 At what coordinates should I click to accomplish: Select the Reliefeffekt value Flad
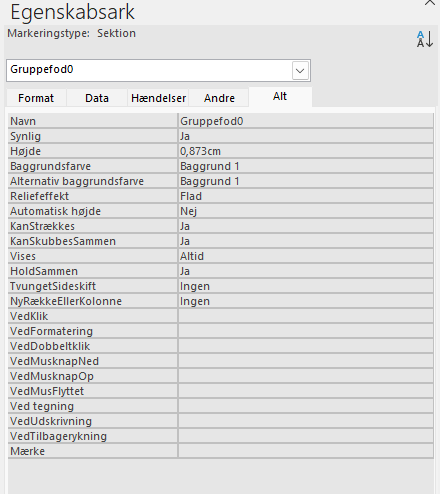tap(306, 196)
